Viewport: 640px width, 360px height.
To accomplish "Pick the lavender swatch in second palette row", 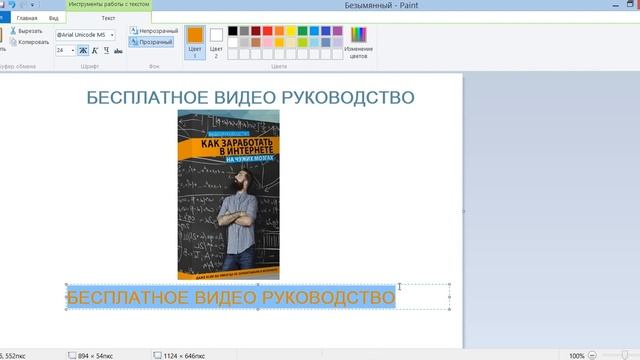I will (x=338, y=42).
